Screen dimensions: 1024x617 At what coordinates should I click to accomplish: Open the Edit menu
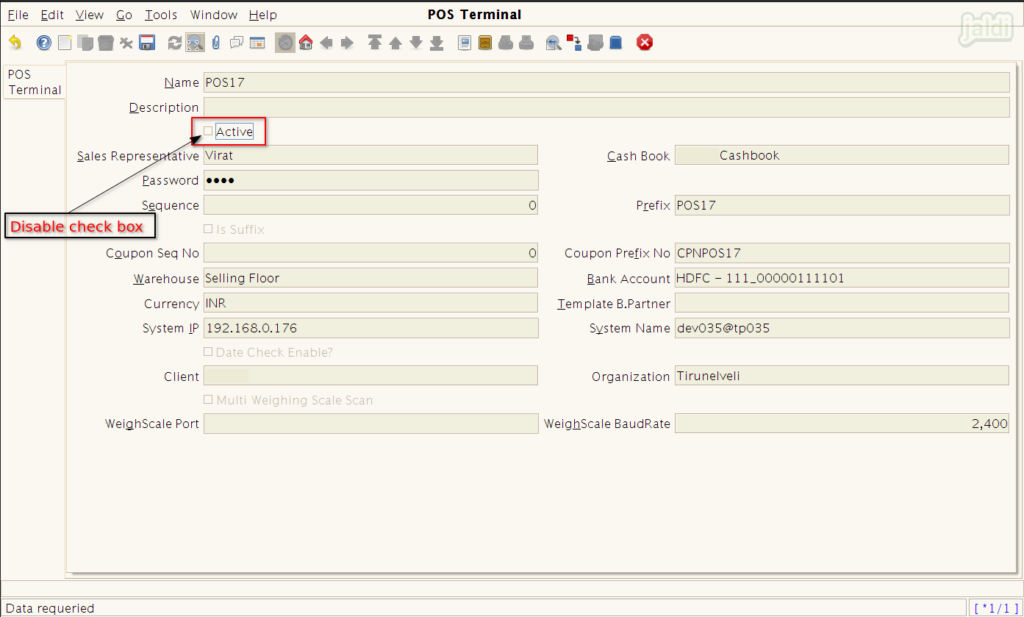52,14
